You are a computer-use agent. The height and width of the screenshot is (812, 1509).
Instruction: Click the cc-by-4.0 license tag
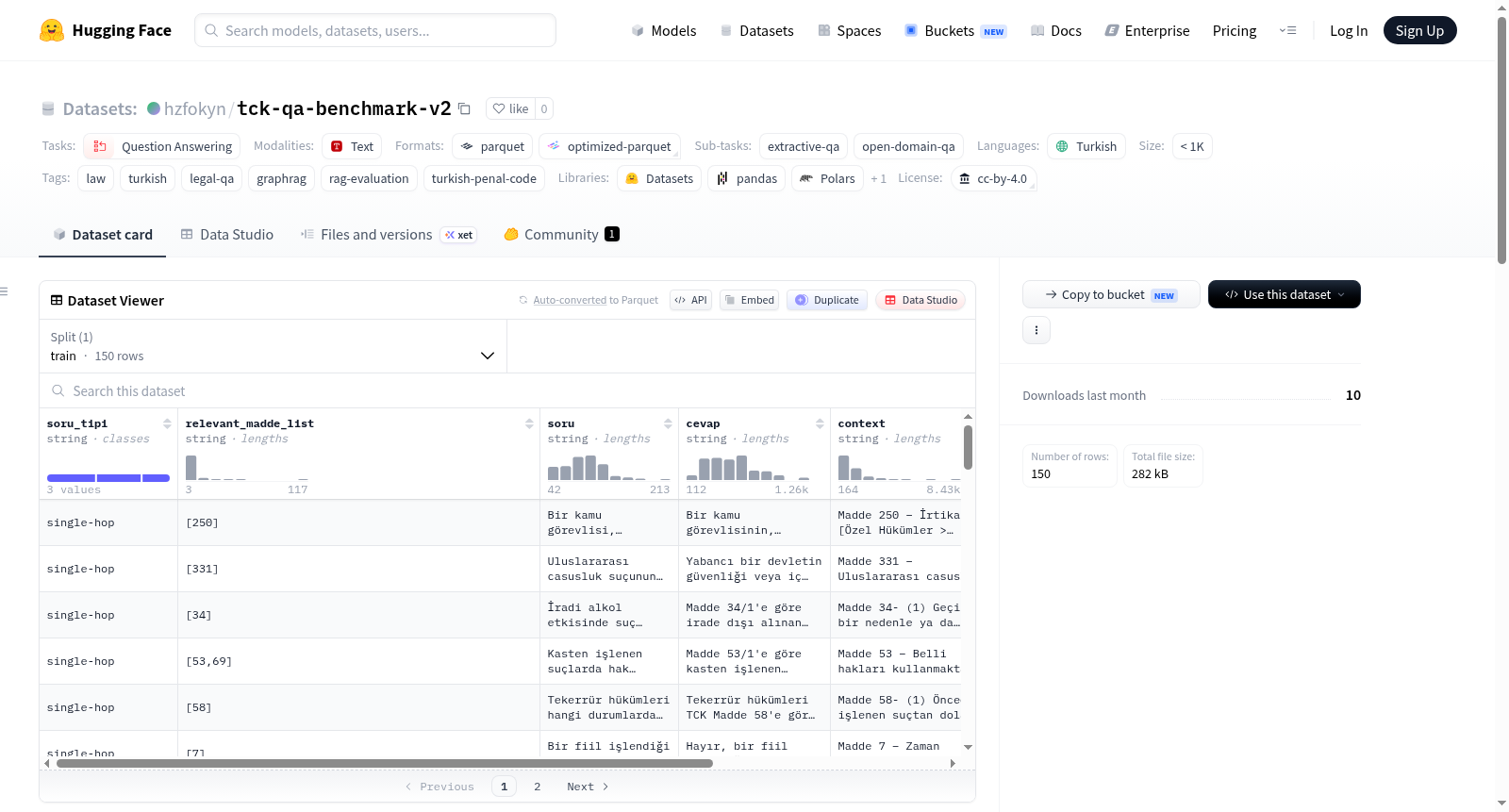click(x=993, y=178)
